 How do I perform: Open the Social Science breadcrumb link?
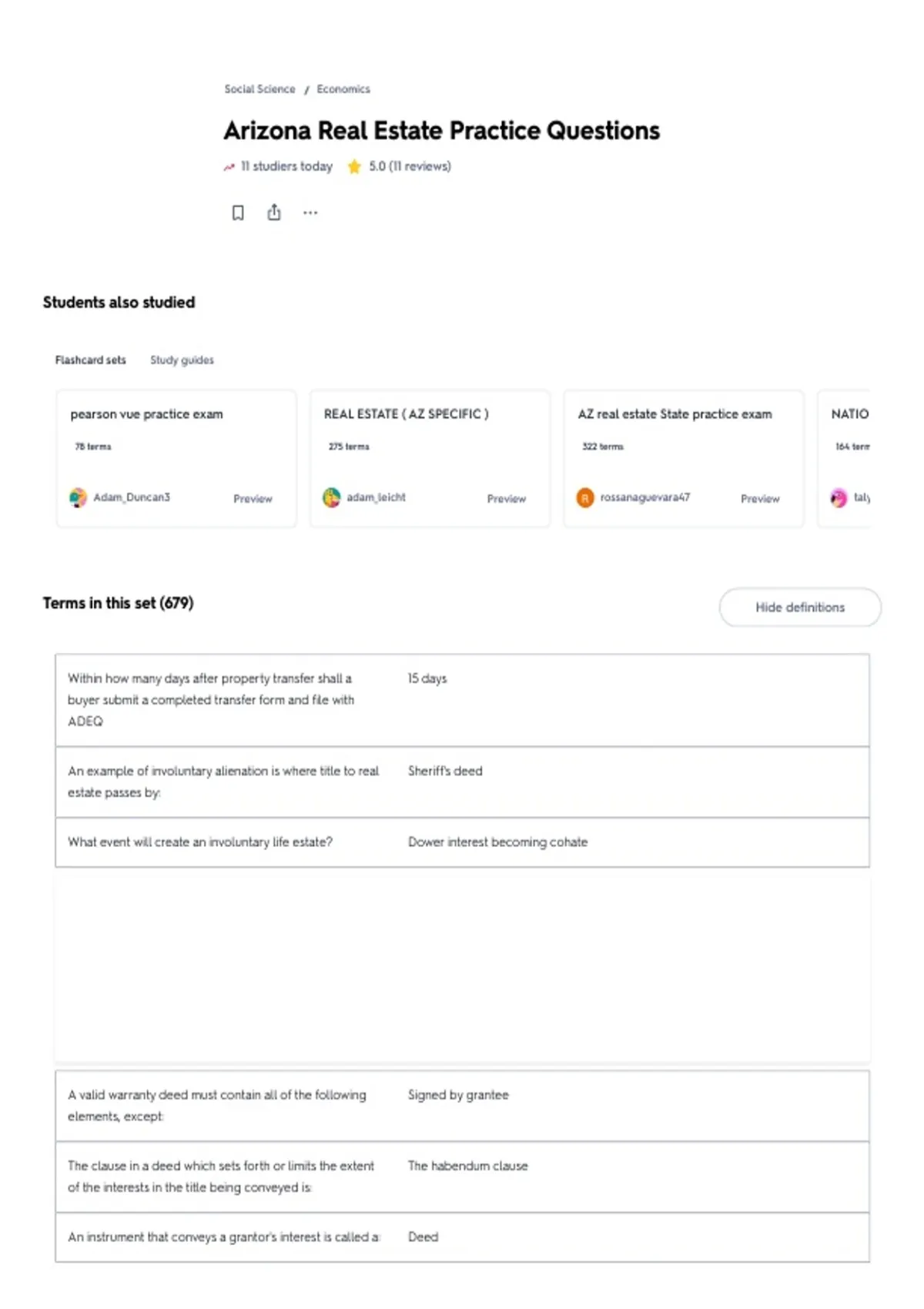click(259, 89)
